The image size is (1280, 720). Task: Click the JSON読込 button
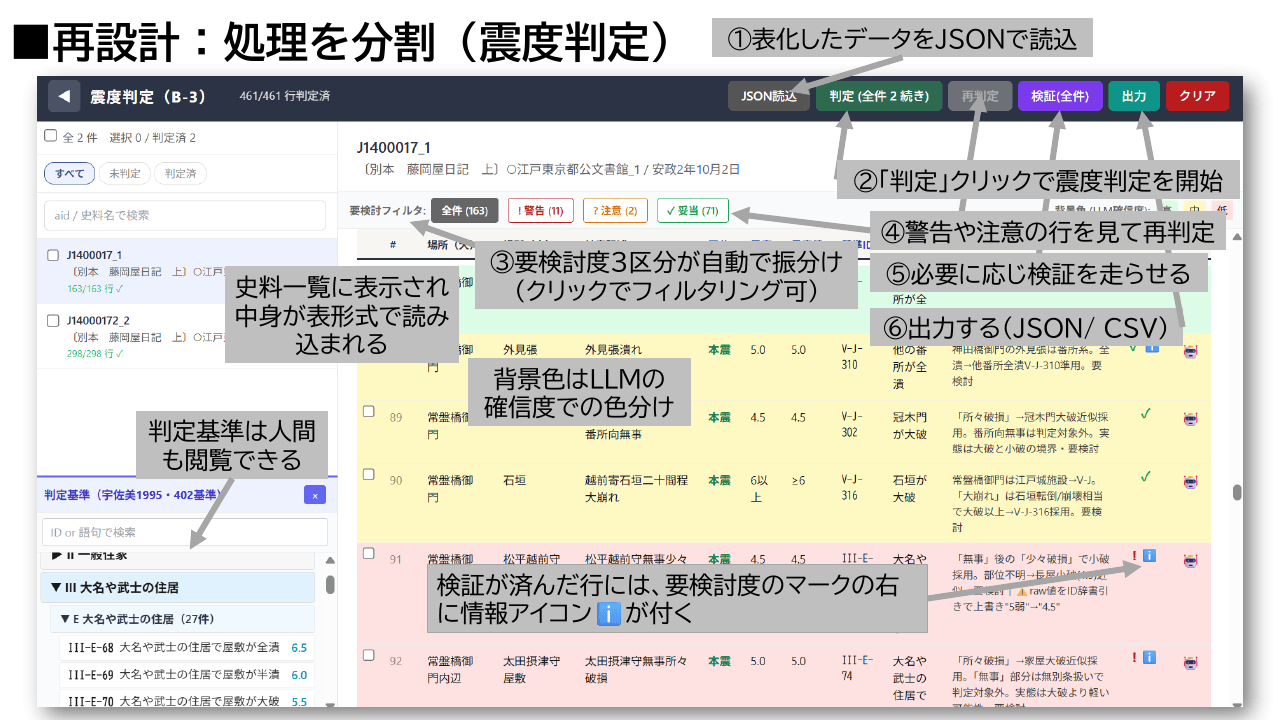[x=769, y=96]
